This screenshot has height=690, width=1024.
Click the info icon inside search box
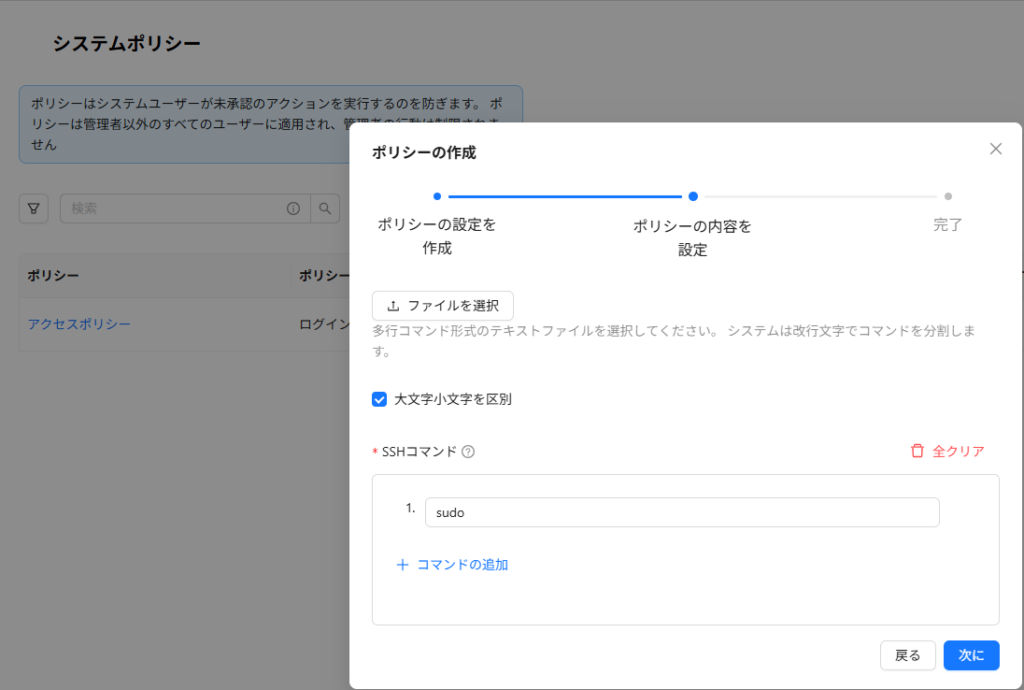coord(293,208)
